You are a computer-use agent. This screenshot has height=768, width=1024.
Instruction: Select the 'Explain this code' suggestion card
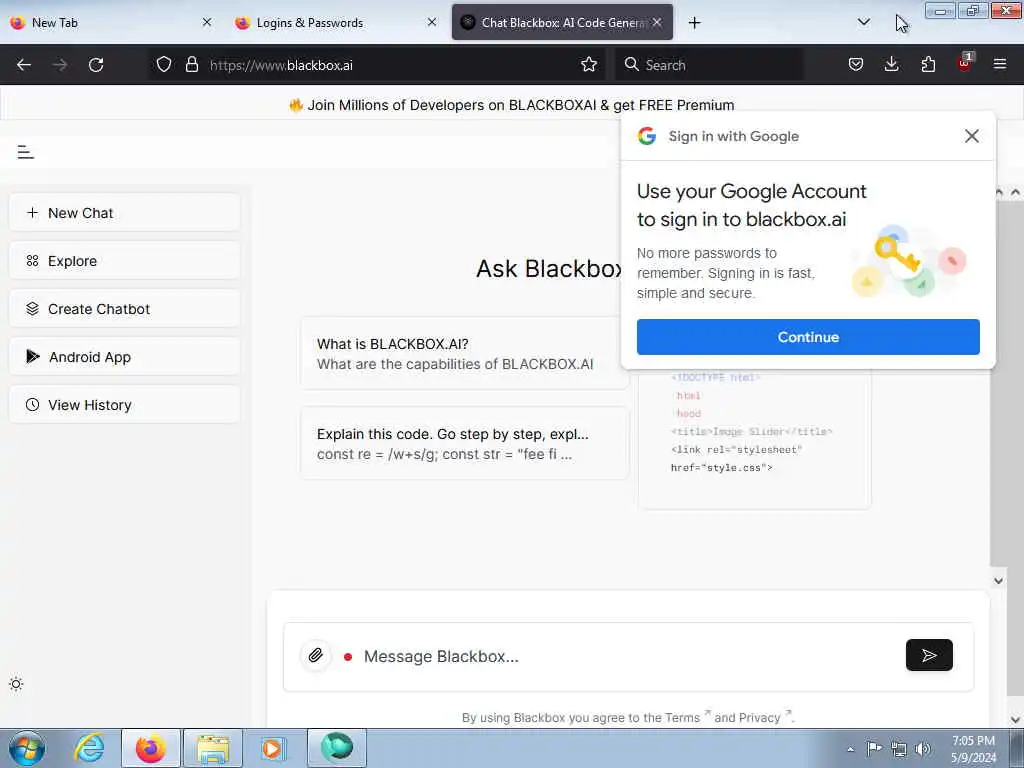464,443
